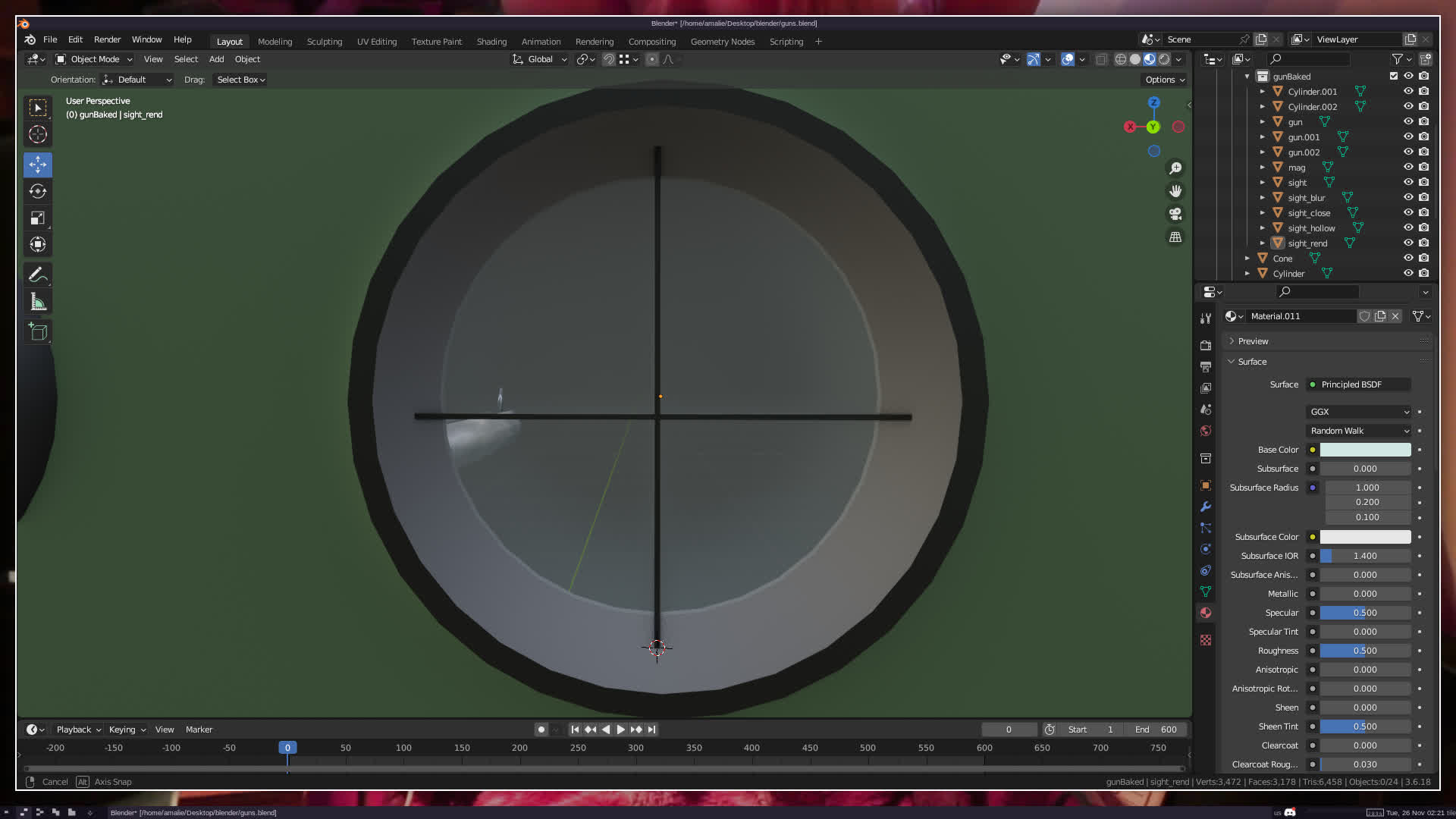The height and width of the screenshot is (819, 1456).
Task: Switch to the Shading workspace tab
Action: (491, 42)
